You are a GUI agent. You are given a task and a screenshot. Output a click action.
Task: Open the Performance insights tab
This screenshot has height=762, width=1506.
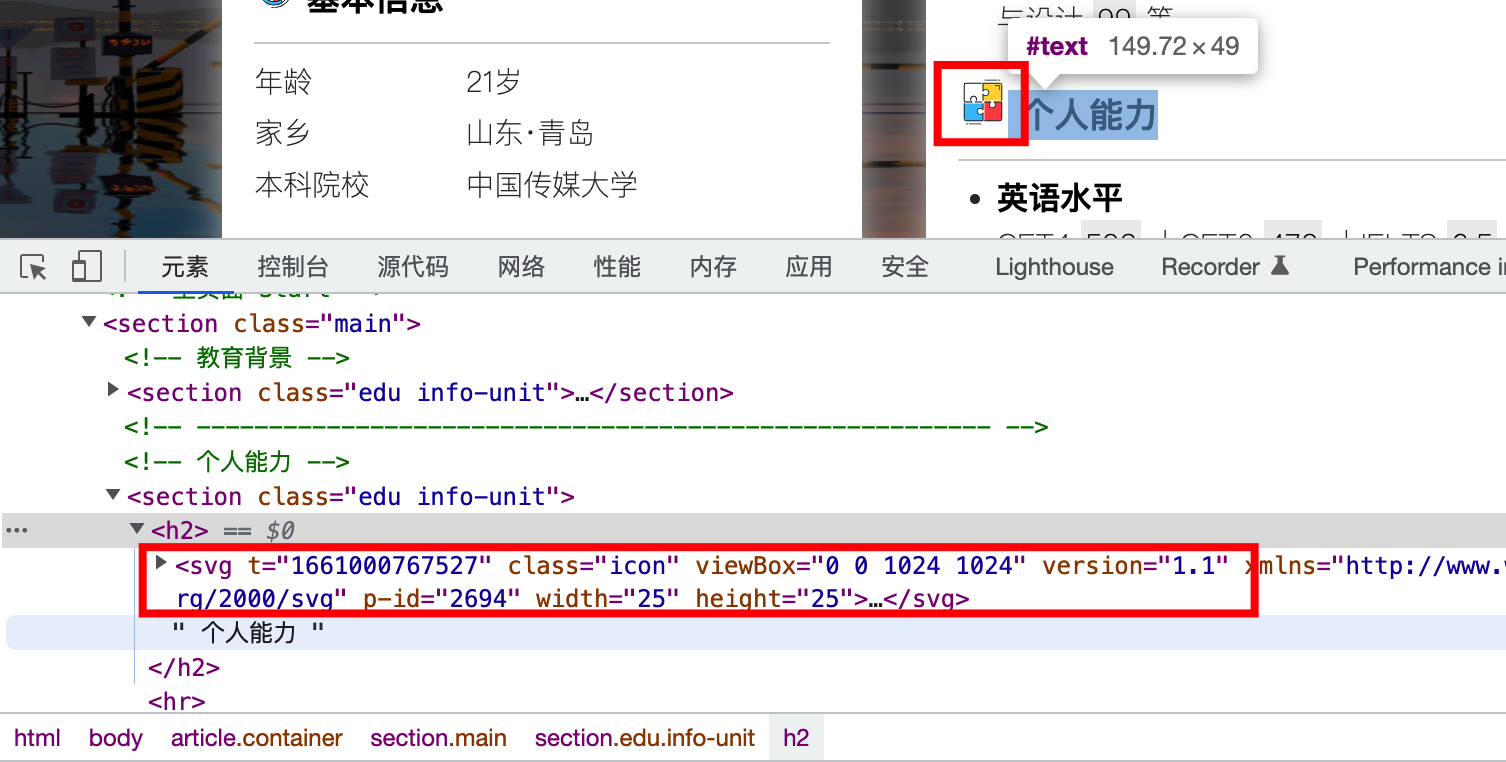pos(1429,267)
